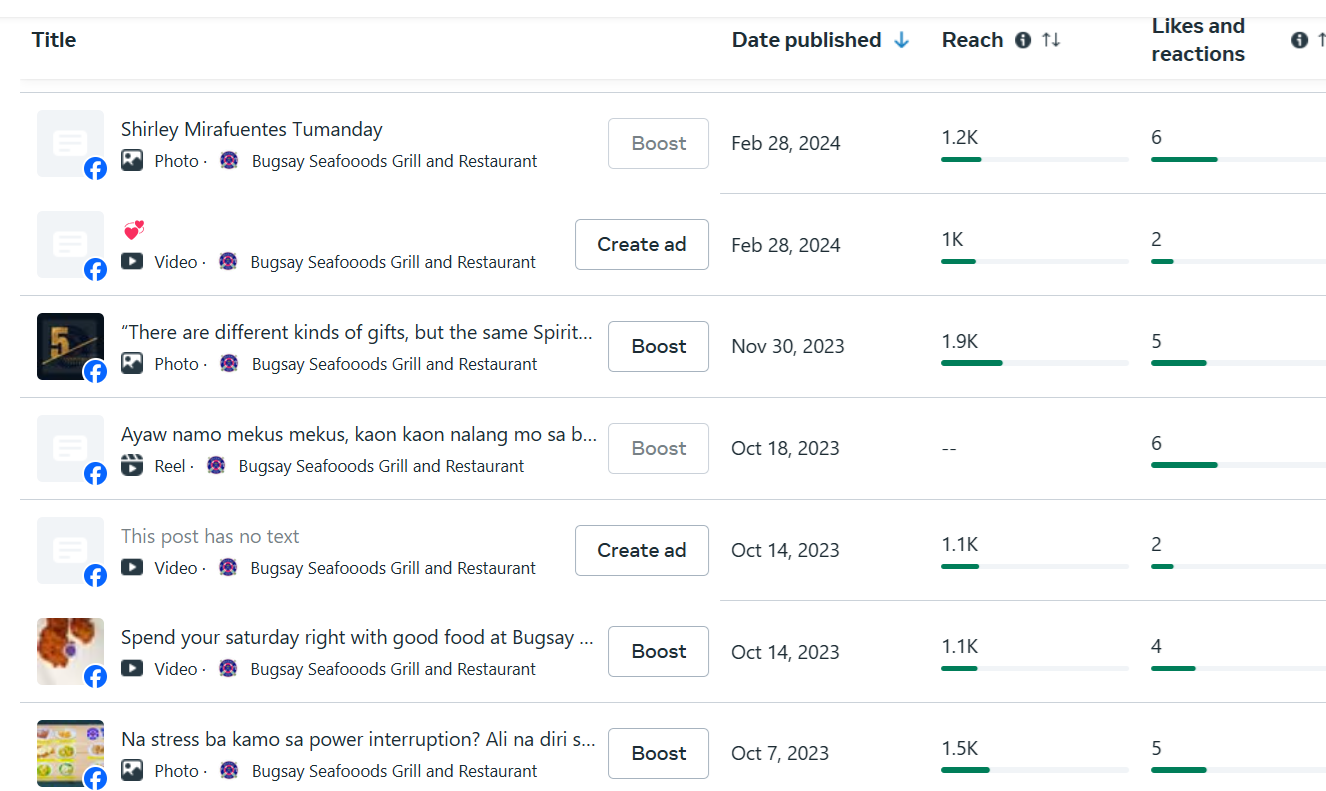Open Shirley Mirafuentes Tumanday post title
The width and height of the screenshot is (1326, 791).
251,129
